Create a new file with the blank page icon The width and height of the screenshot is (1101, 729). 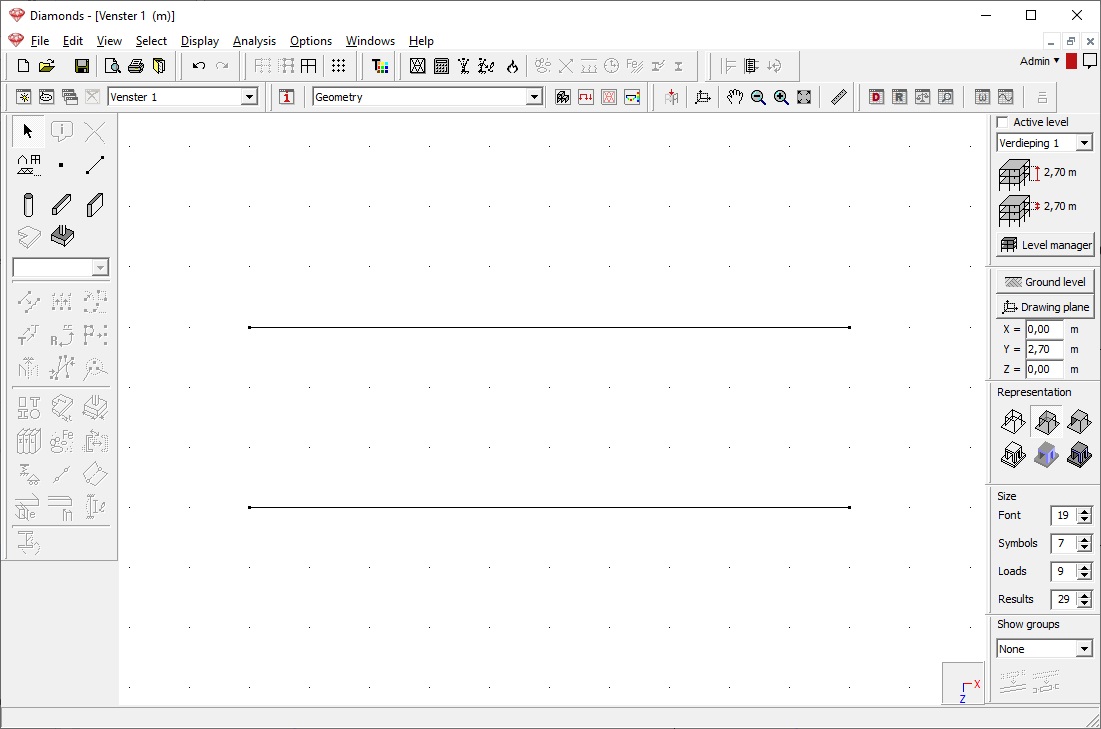(x=23, y=66)
